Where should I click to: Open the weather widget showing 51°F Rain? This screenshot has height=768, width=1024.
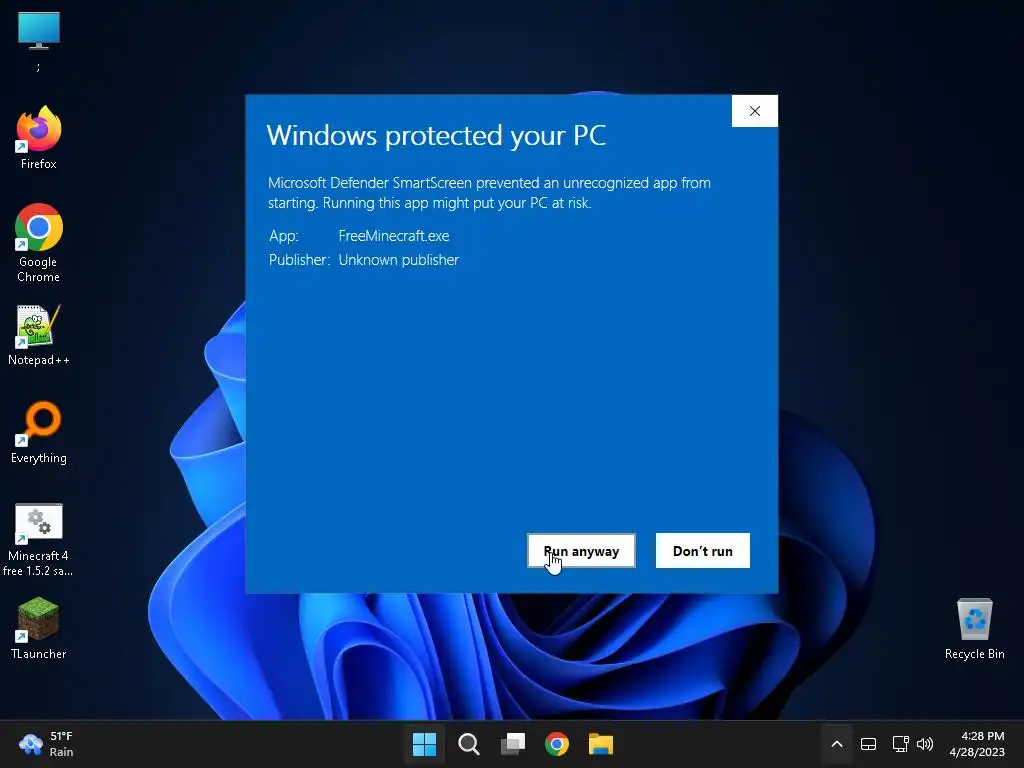[x=46, y=744]
